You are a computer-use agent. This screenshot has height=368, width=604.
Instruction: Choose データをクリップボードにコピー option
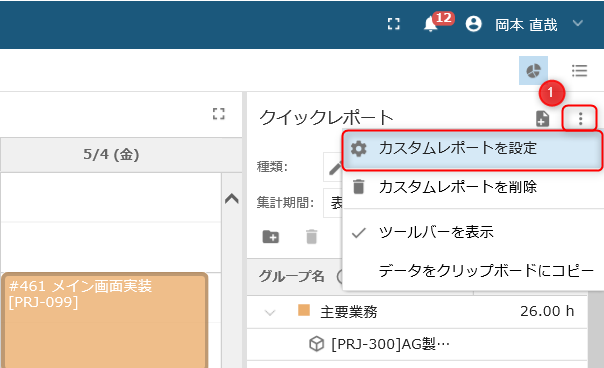pyautogui.click(x=473, y=271)
